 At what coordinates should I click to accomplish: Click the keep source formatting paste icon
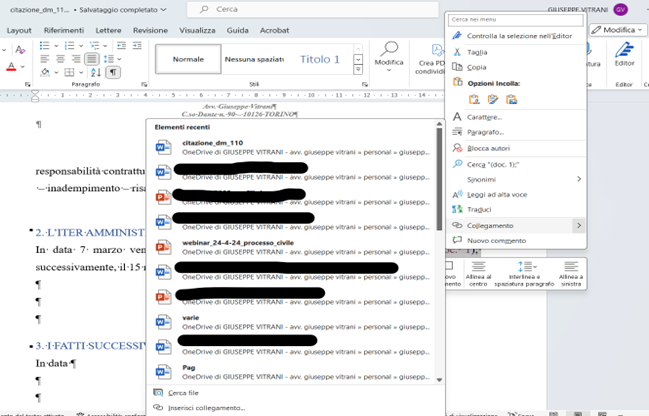point(474,99)
